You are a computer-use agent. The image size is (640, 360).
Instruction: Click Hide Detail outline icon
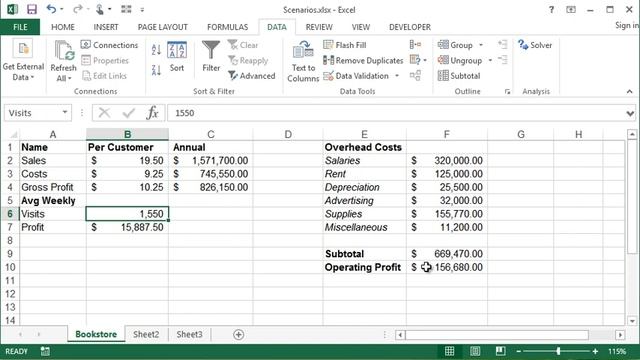pos(502,60)
